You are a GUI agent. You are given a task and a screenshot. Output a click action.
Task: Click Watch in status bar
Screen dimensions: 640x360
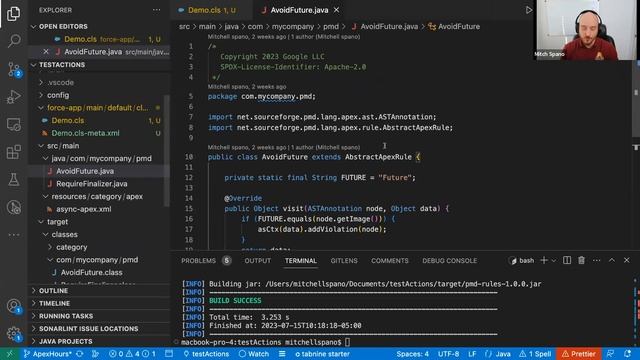[254, 354]
